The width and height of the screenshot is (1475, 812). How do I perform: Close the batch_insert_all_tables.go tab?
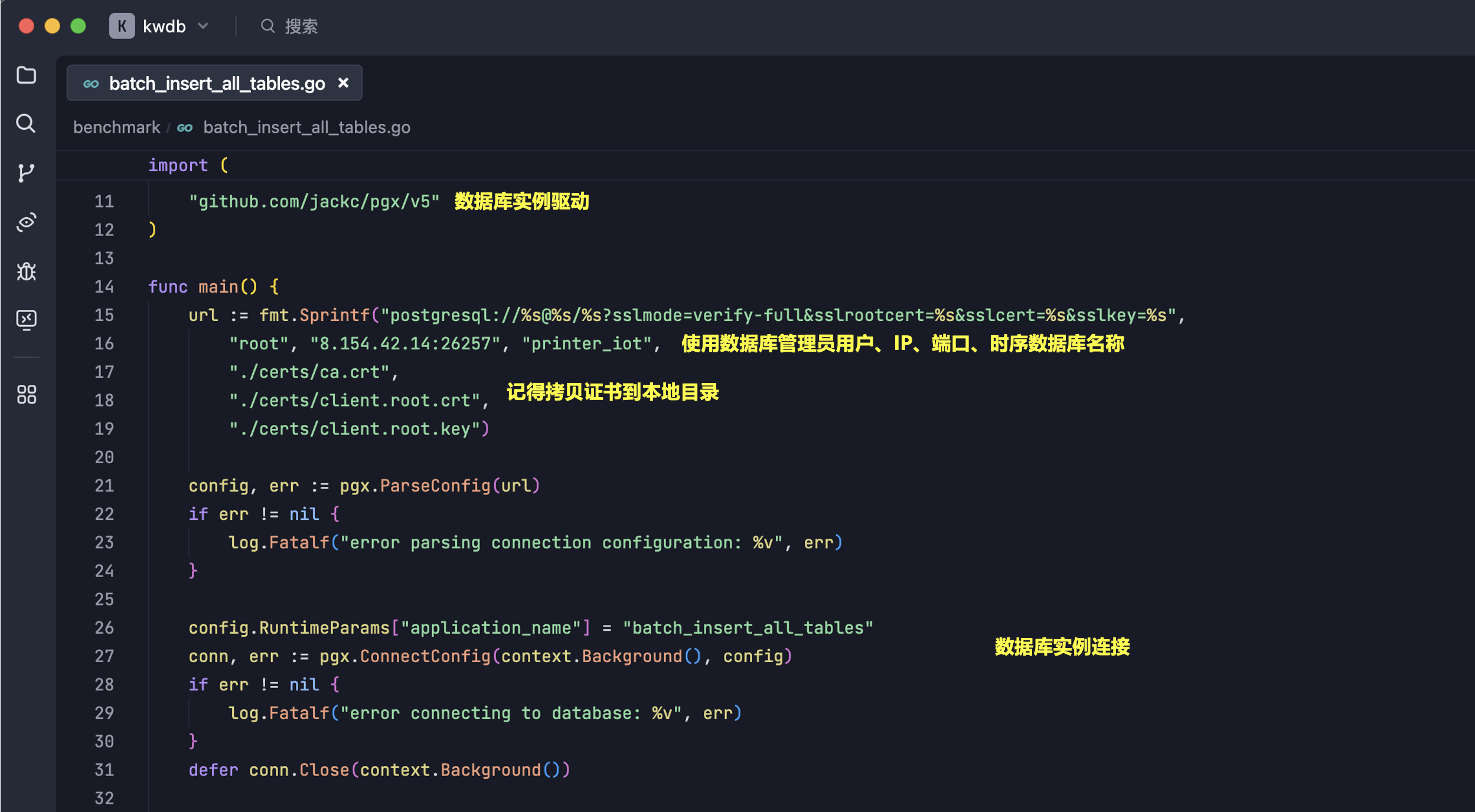click(343, 83)
